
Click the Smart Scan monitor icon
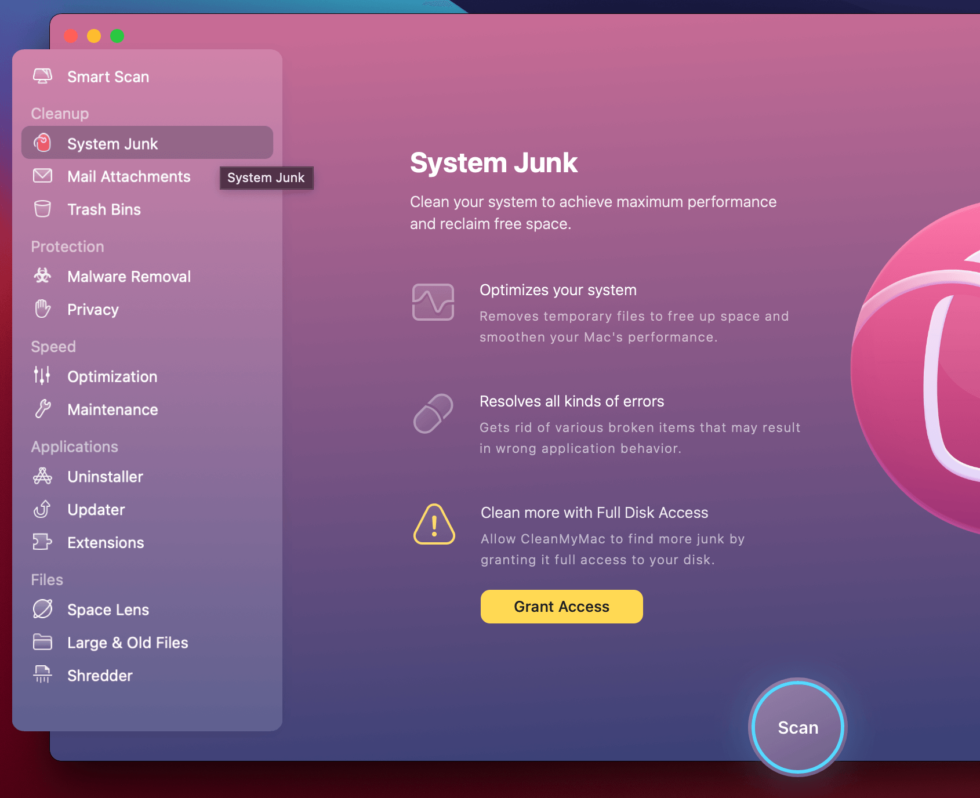point(42,77)
